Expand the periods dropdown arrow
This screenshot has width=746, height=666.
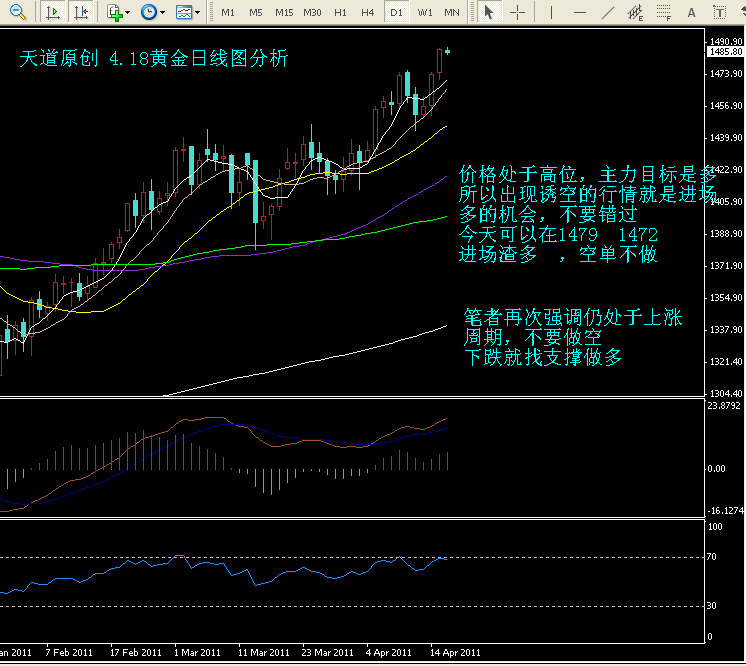[162, 13]
